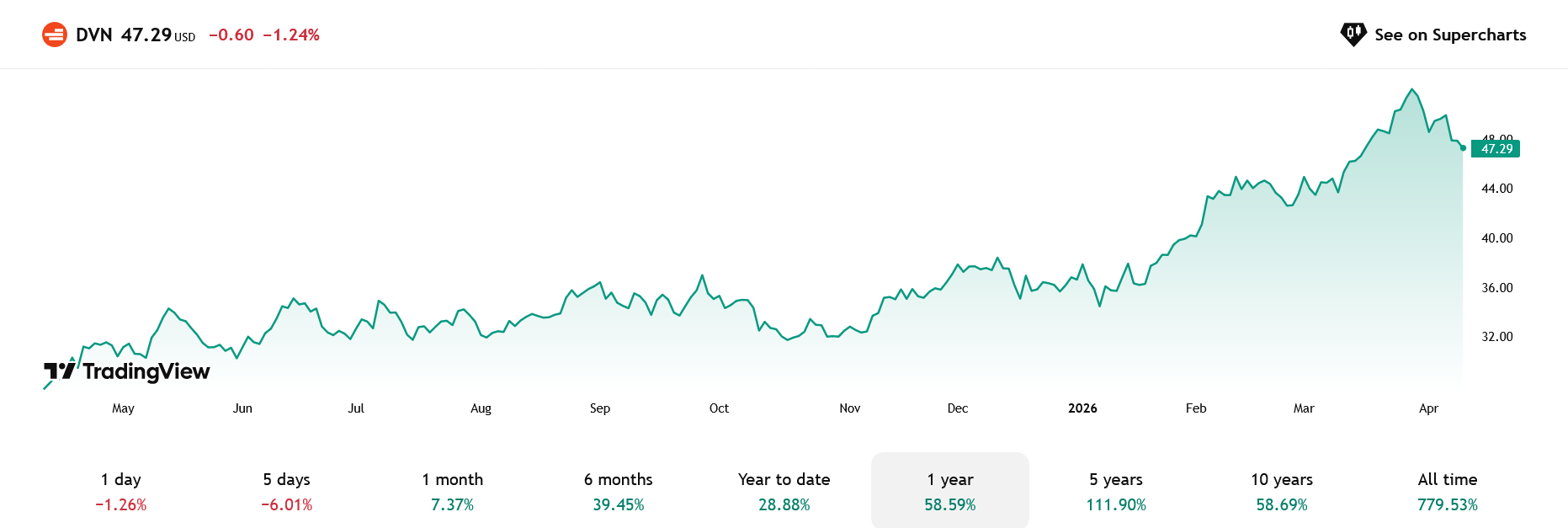This screenshot has height=528, width=1568.
Task: Select the 1 day range tab
Action: pyautogui.click(x=121, y=491)
